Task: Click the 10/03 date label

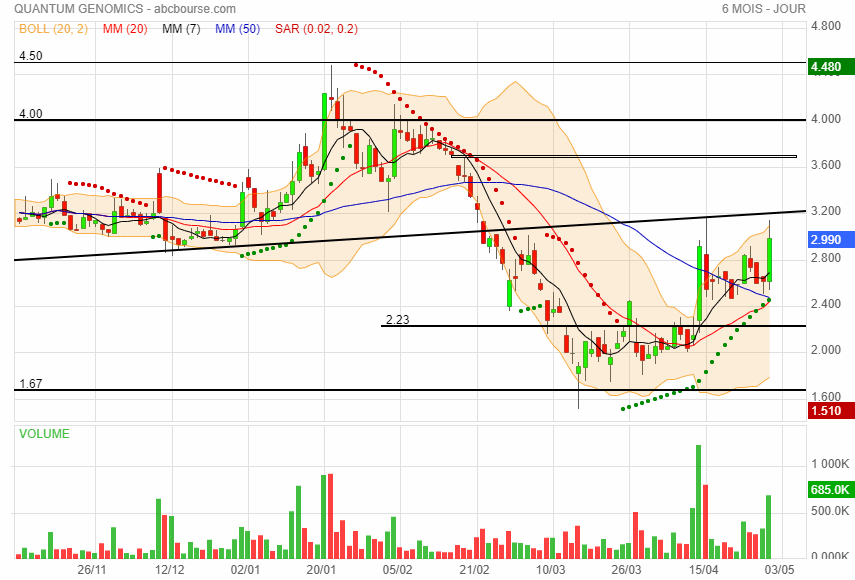Action: pyautogui.click(x=551, y=570)
